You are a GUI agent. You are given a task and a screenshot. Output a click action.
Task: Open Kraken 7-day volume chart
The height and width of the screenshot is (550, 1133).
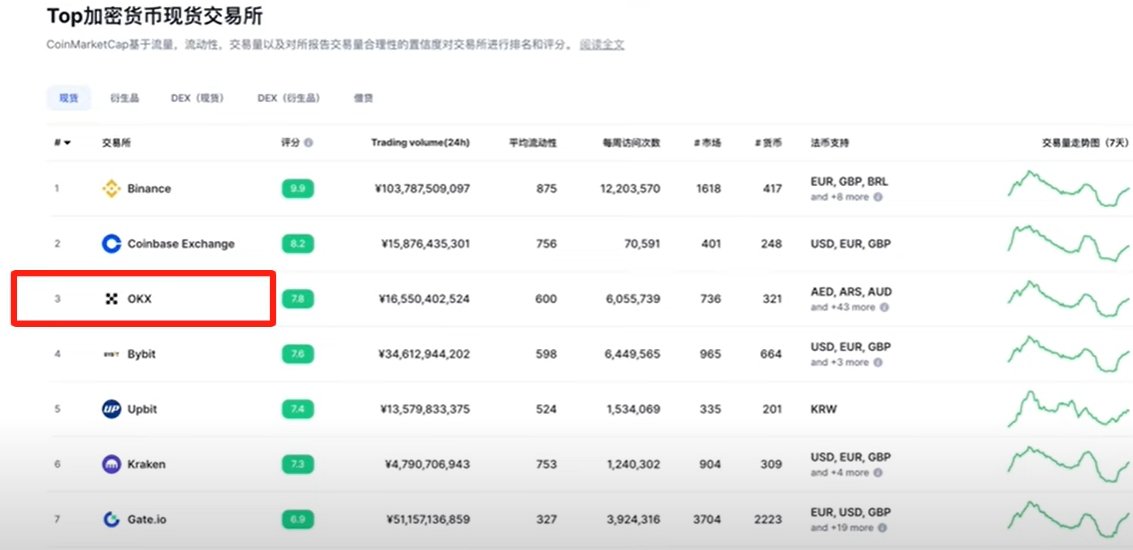point(1068,464)
